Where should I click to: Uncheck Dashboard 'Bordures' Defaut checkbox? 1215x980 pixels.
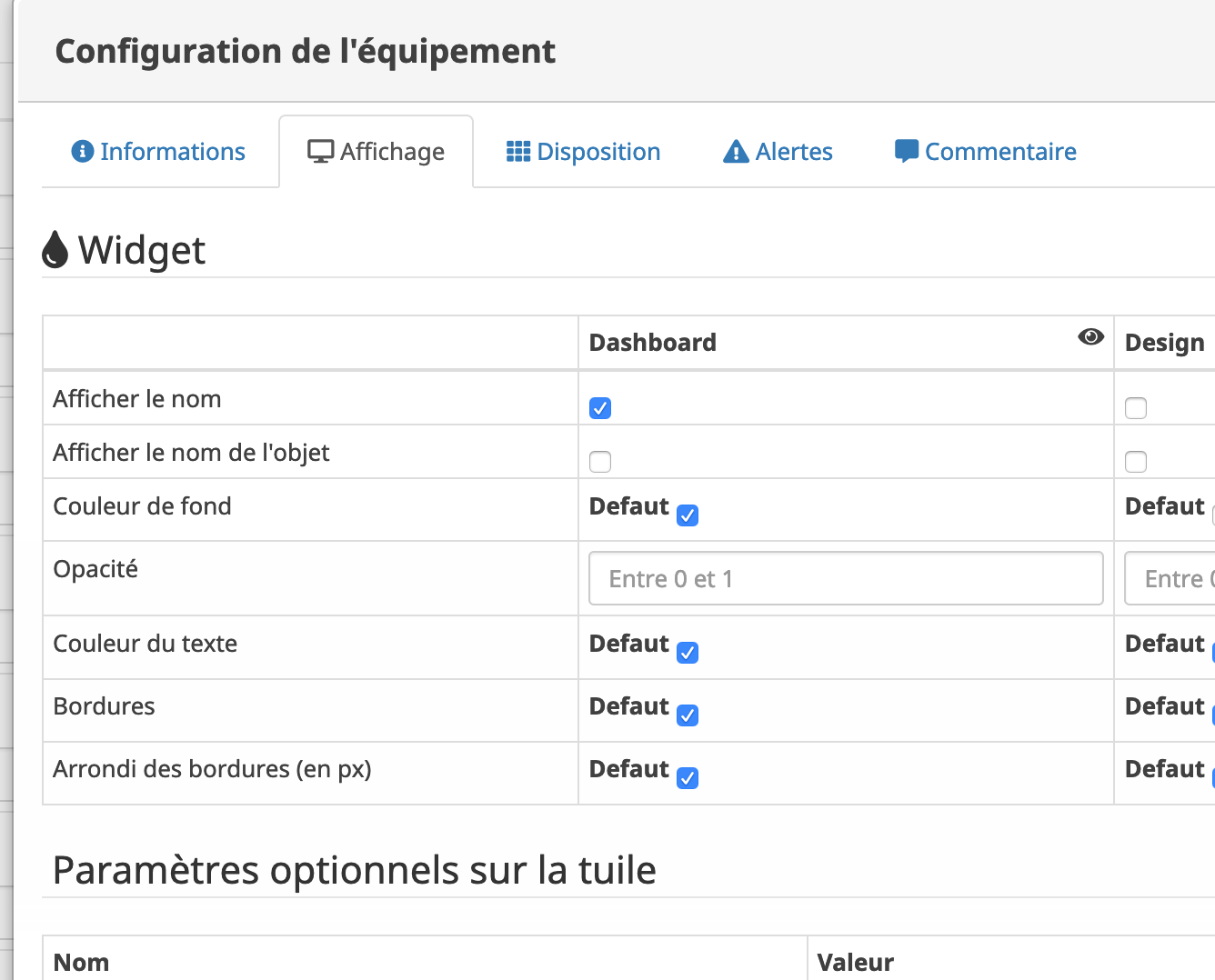coord(688,715)
